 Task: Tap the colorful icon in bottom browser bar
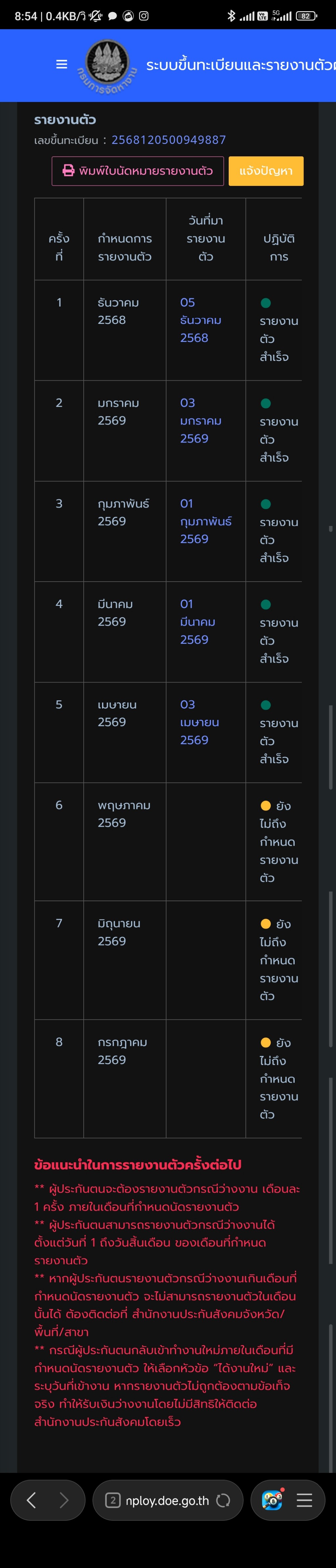point(272,1500)
